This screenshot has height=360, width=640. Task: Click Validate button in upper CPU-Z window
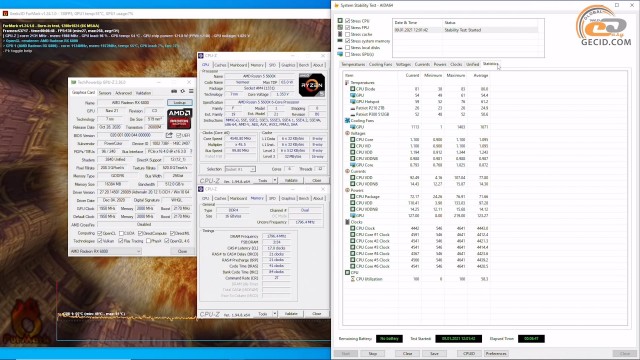tap(291, 180)
